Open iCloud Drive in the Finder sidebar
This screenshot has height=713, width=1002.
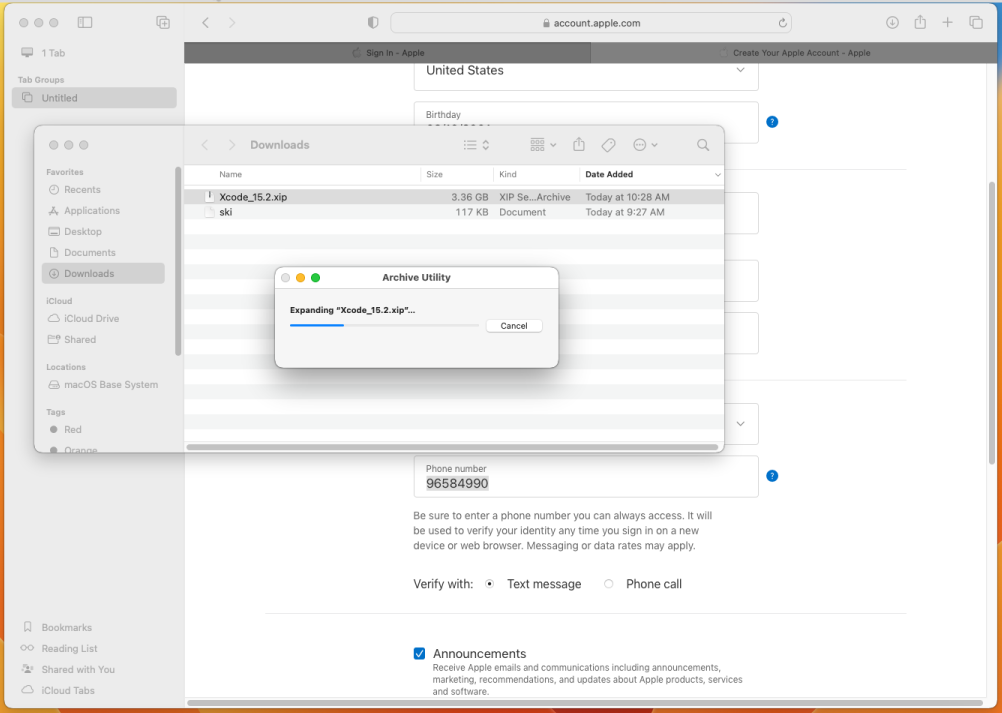click(103, 318)
